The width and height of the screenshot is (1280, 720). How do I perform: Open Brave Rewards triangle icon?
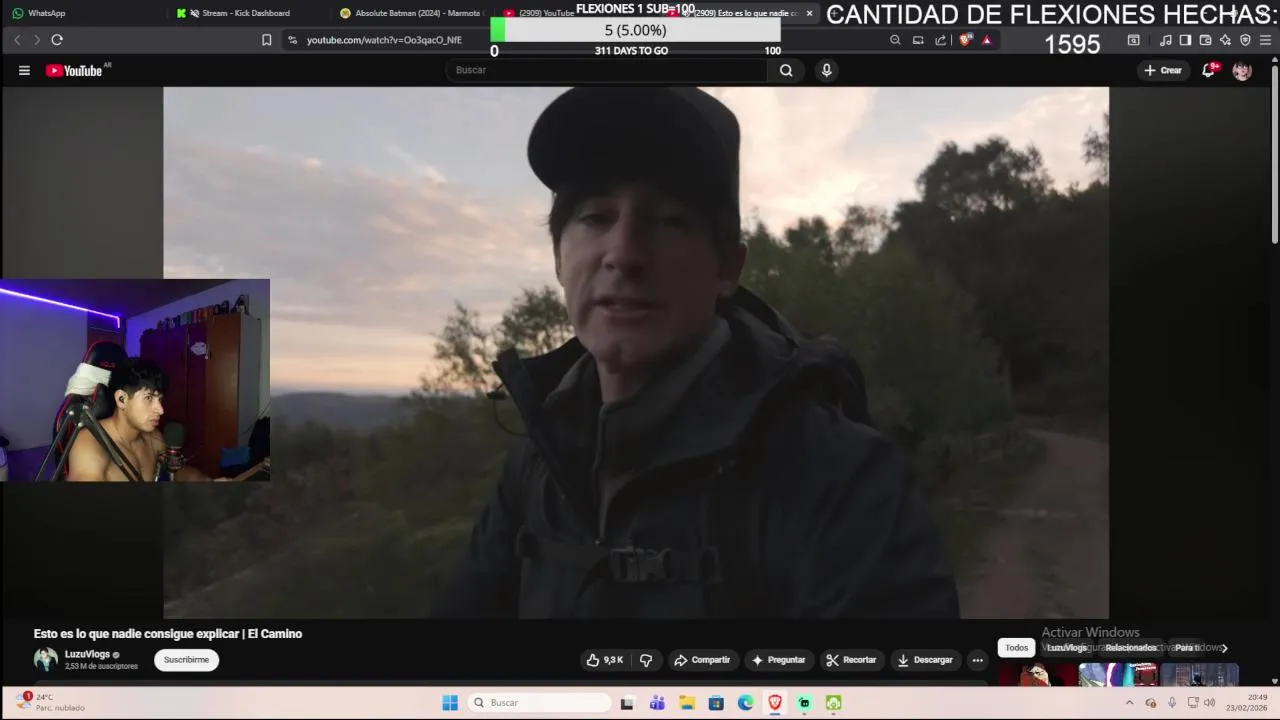tap(987, 40)
